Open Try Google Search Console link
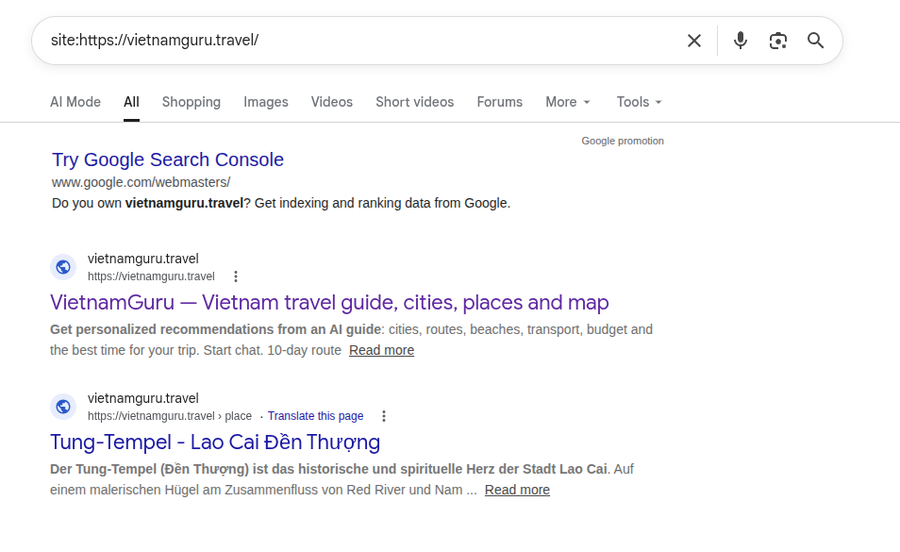The height and width of the screenshot is (552, 900). tap(168, 160)
